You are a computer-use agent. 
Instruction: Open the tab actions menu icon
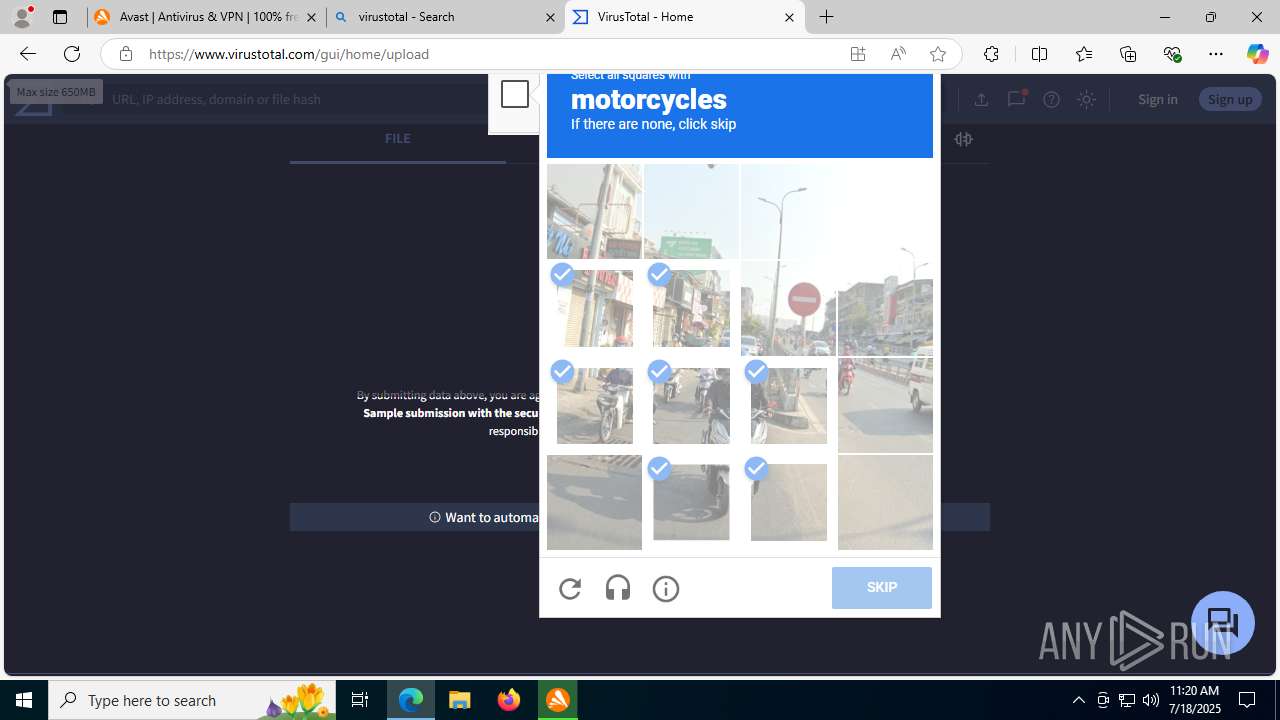[x=60, y=17]
